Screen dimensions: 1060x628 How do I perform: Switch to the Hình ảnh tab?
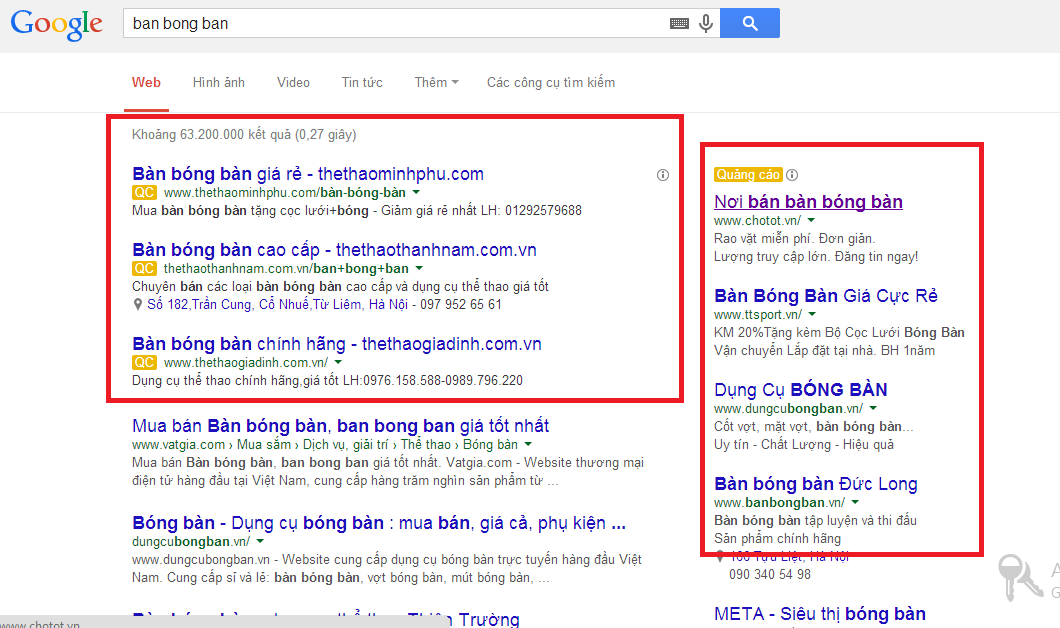pos(218,82)
